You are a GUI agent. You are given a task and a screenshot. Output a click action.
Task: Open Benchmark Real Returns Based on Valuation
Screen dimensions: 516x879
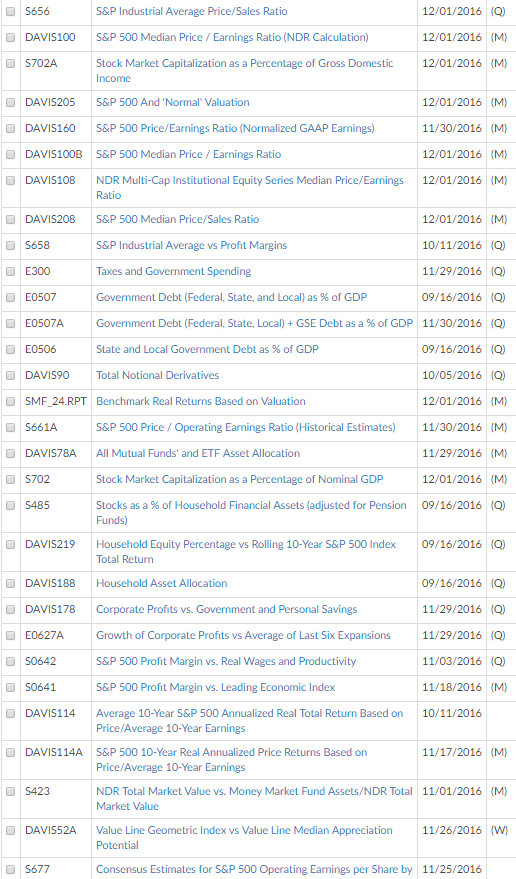tap(201, 401)
